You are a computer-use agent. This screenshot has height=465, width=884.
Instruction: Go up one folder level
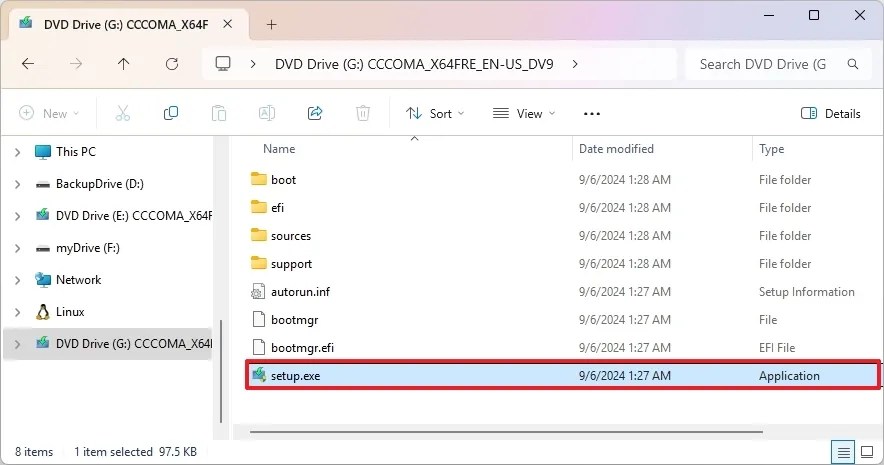click(123, 64)
